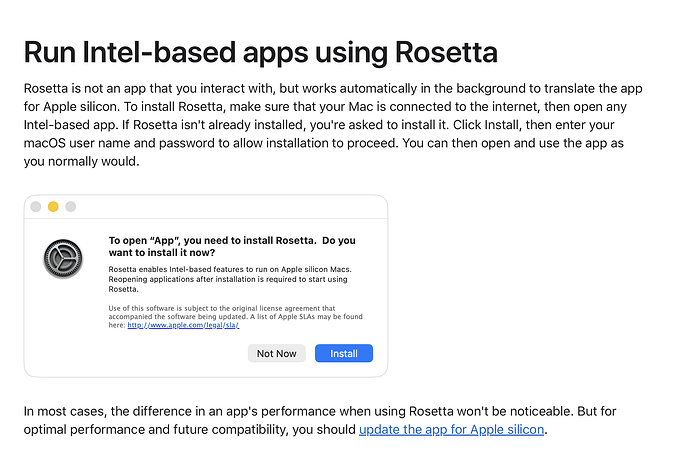690x468 pixels.
Task: Open the apple.com/legal/sla link in dialog
Action: (183, 325)
